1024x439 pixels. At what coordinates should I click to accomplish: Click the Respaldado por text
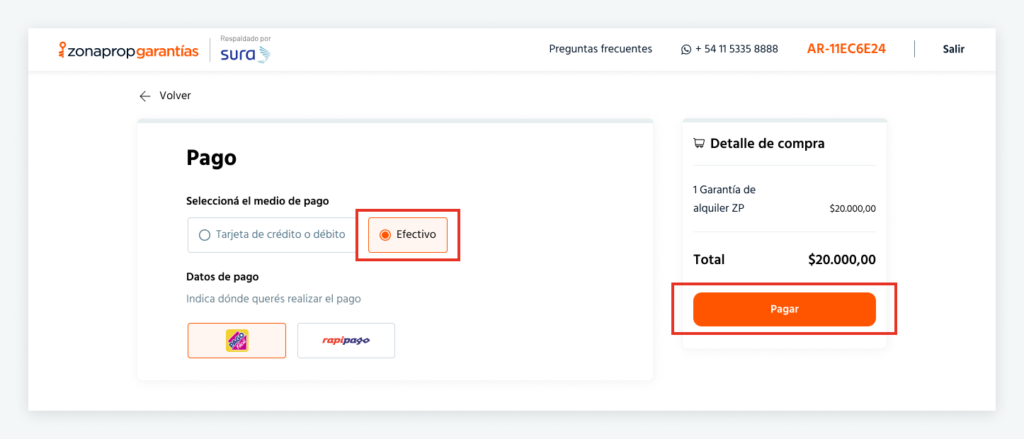click(x=246, y=39)
